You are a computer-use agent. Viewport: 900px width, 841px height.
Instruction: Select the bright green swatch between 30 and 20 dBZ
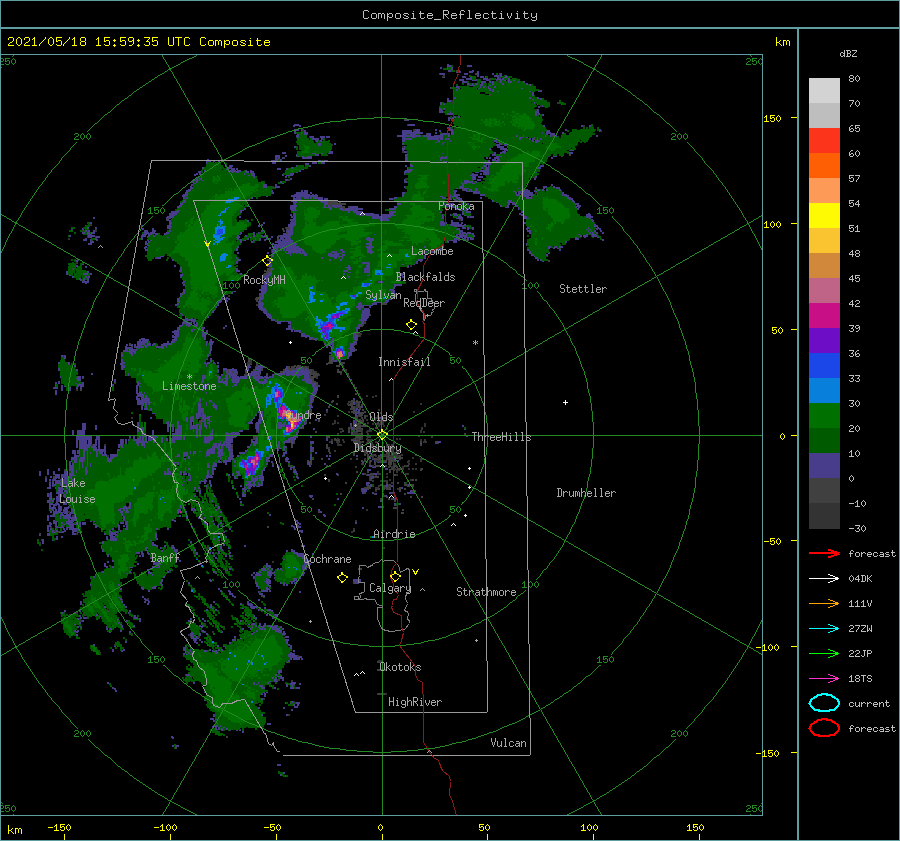[824, 416]
